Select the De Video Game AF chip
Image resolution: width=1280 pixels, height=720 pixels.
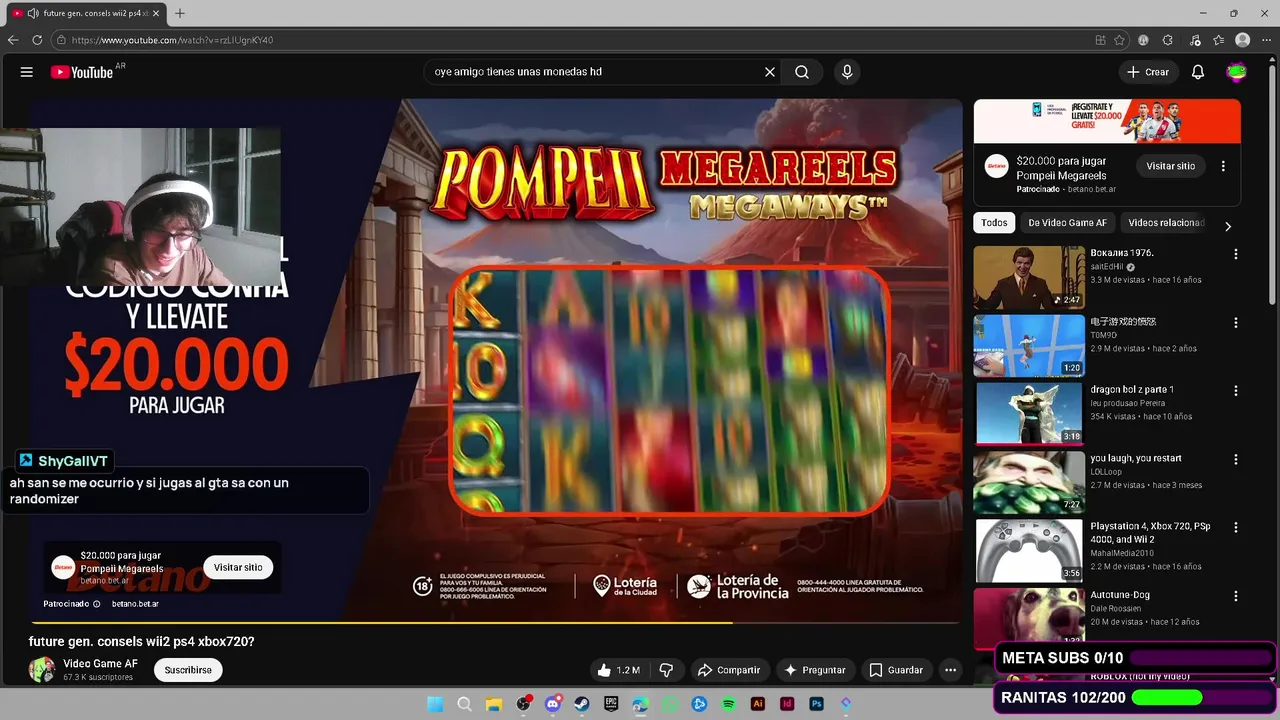[1067, 223]
